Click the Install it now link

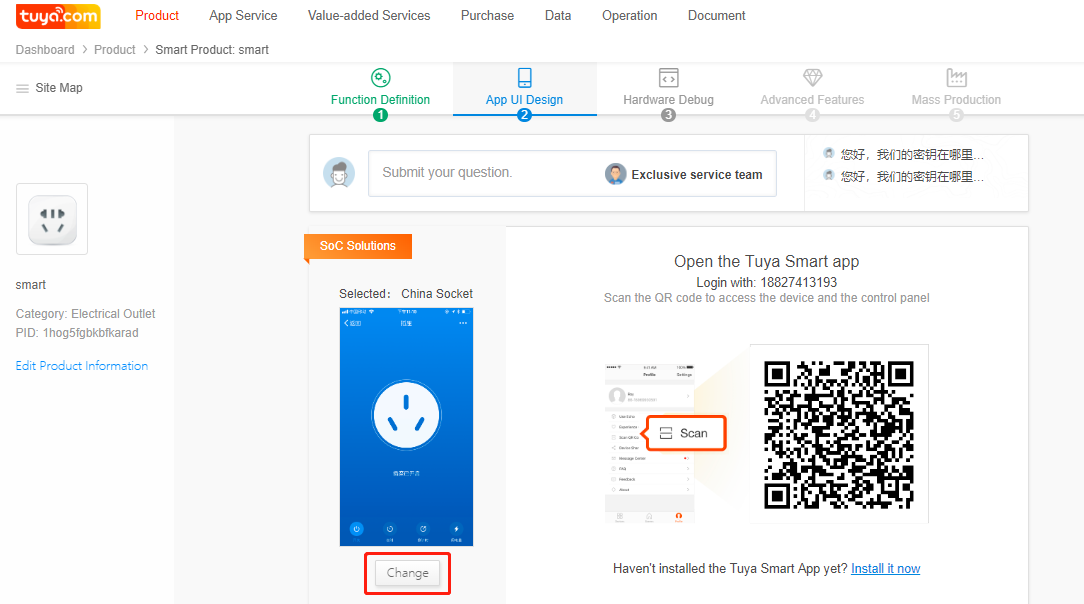(x=885, y=569)
